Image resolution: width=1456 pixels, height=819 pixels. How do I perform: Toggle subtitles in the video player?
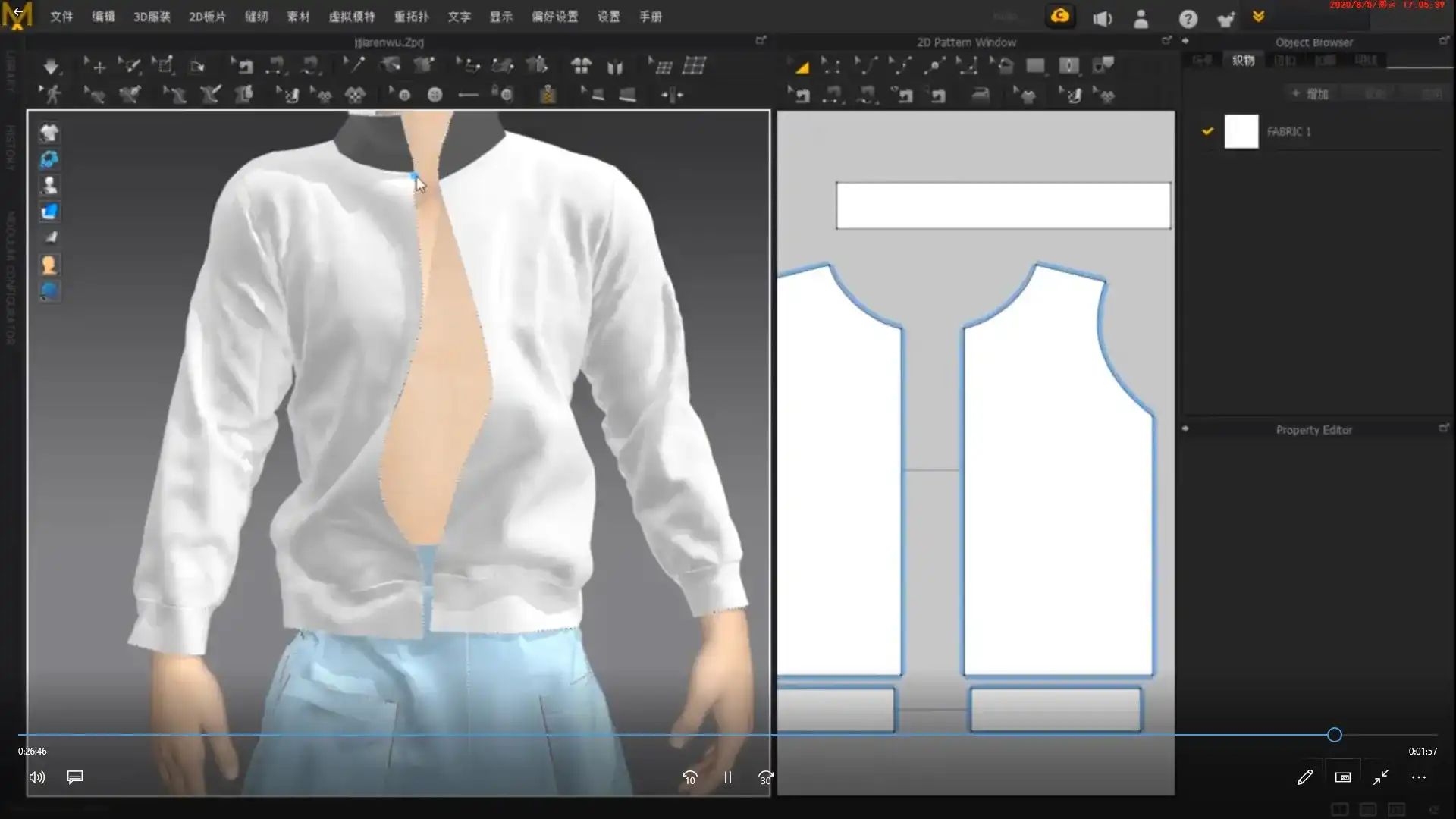tap(74, 777)
